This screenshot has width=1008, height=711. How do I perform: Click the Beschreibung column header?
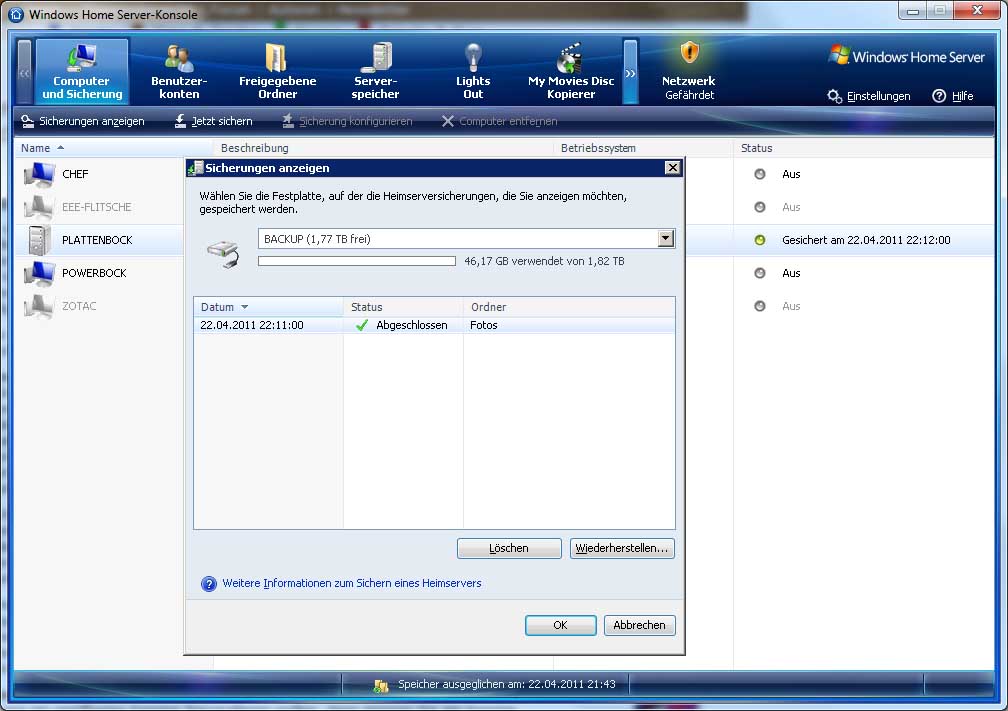click(x=384, y=148)
